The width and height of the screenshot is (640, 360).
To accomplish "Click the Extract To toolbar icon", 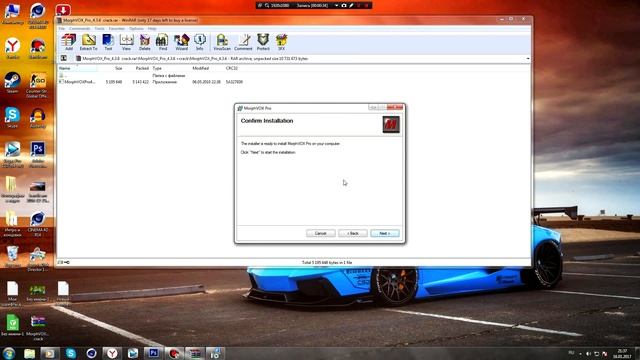I will tap(89, 42).
